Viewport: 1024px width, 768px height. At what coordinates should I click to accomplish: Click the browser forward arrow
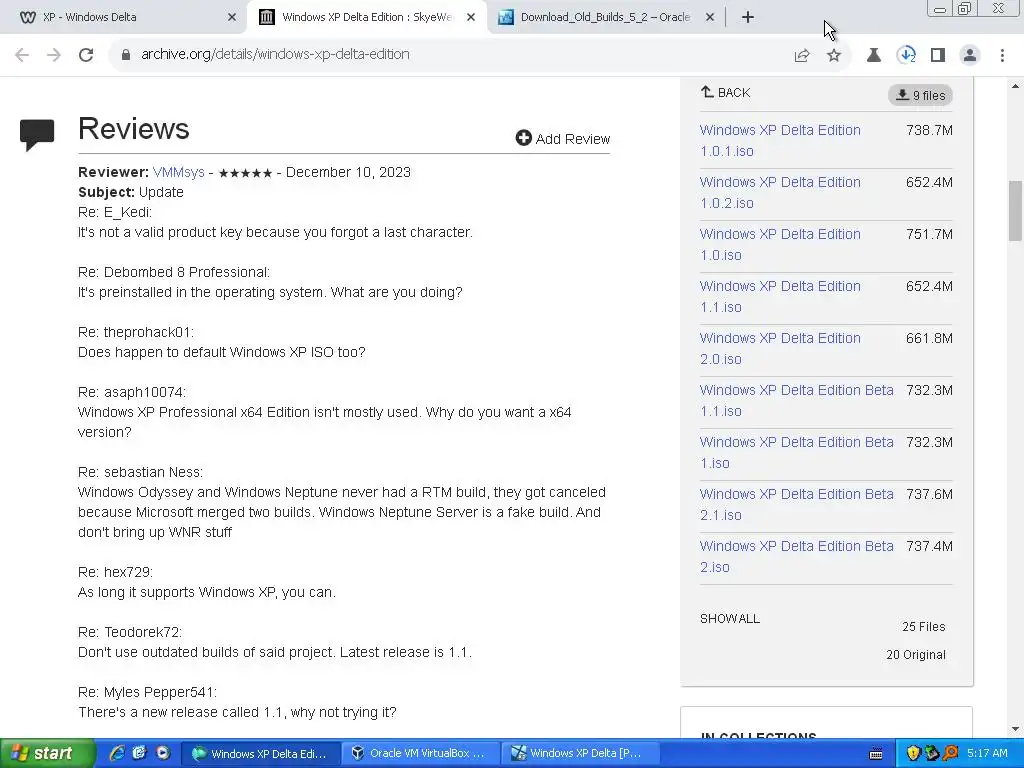coord(54,55)
